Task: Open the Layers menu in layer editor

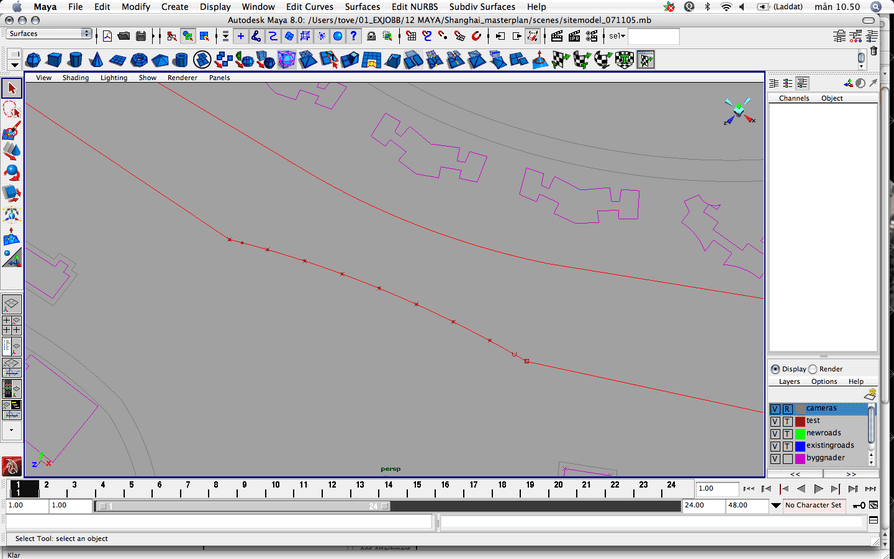Action: [x=789, y=382]
